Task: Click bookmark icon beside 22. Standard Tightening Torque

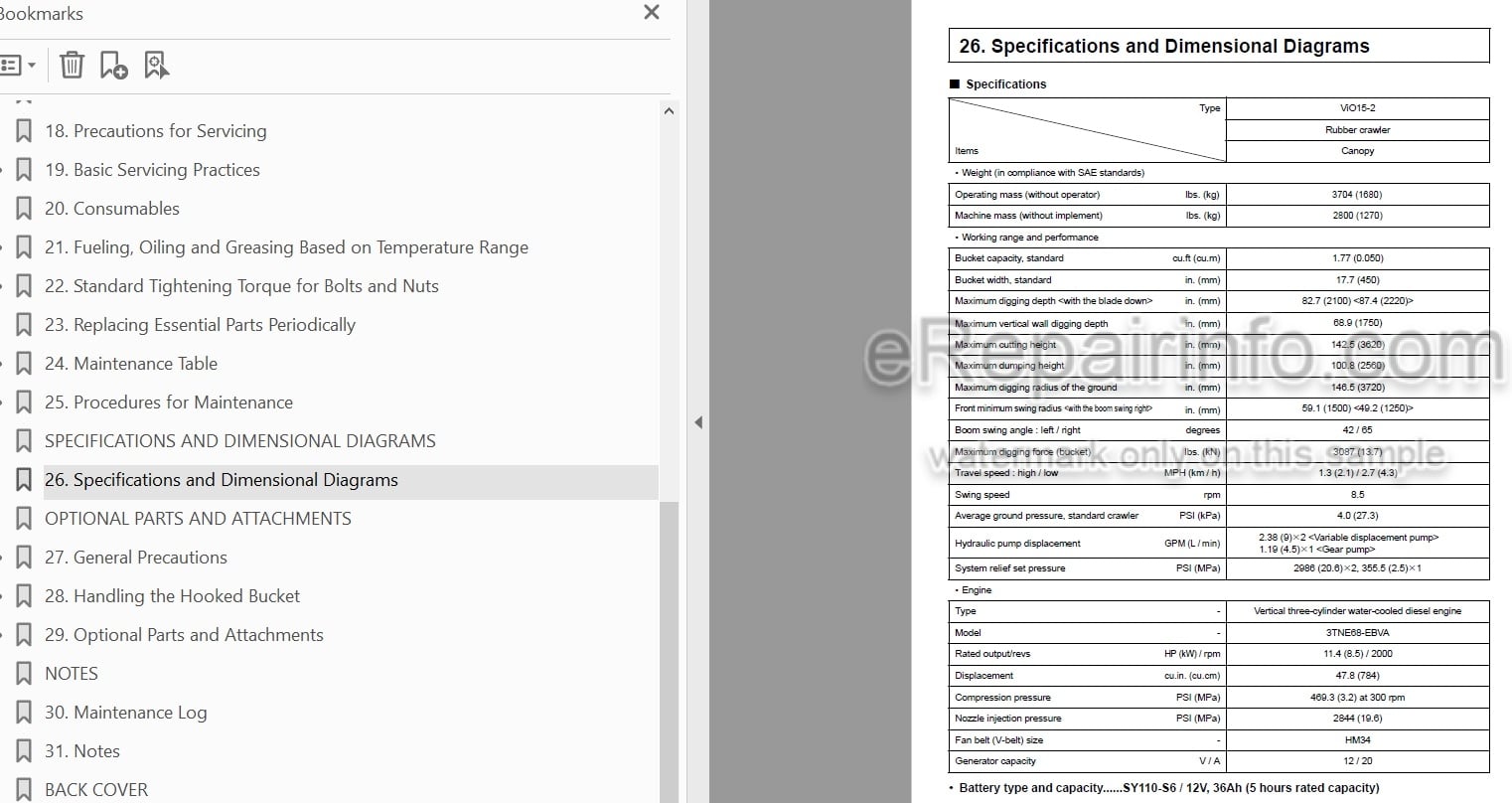Action: pos(24,286)
